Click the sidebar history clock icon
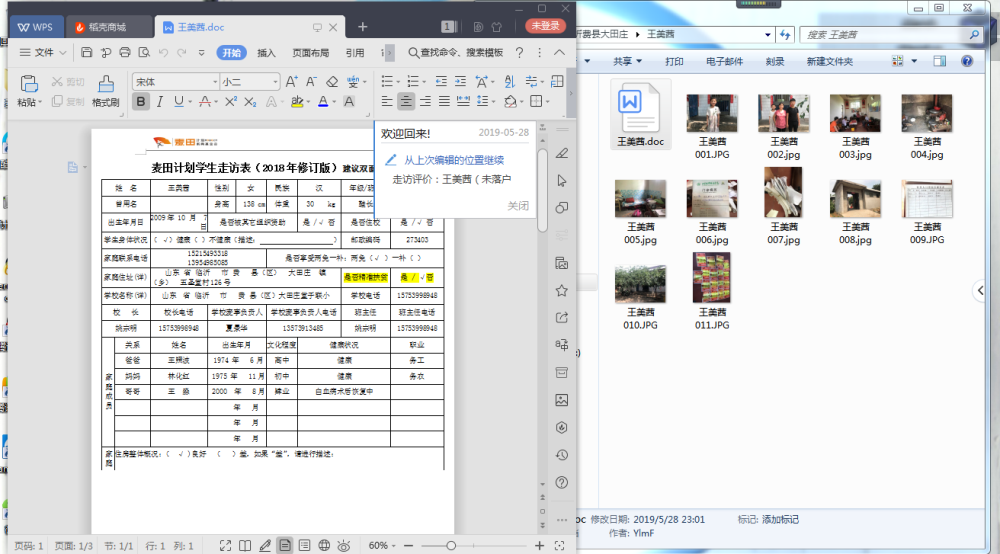 [562, 455]
